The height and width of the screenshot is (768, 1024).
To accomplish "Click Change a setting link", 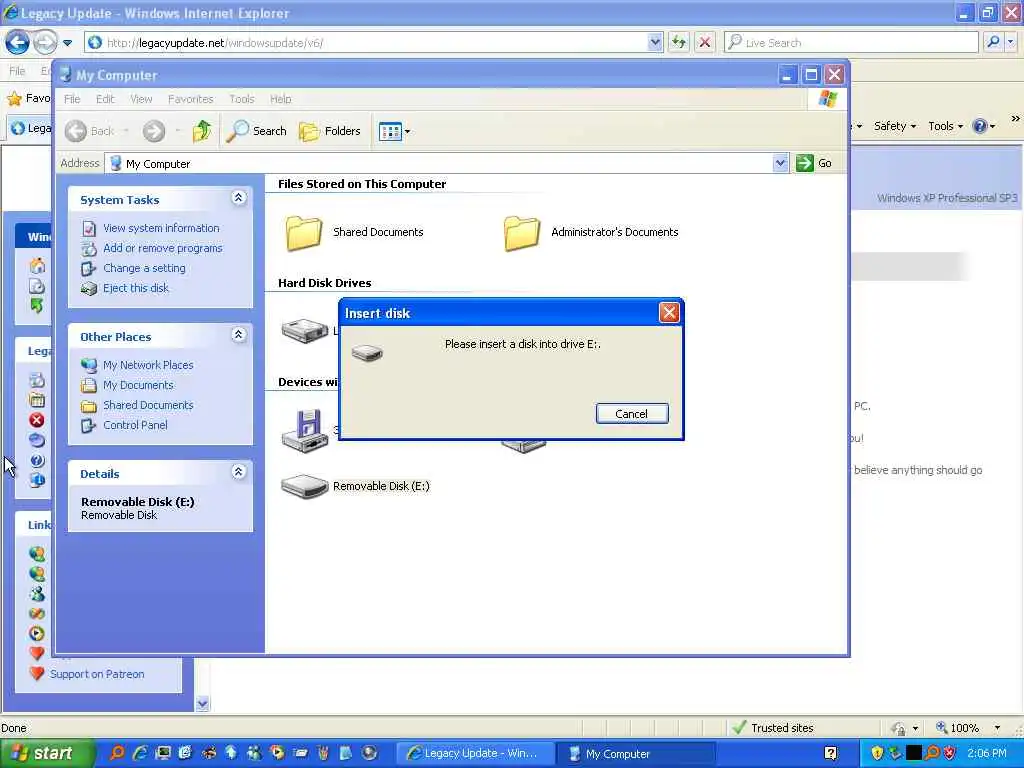I will click(x=144, y=268).
